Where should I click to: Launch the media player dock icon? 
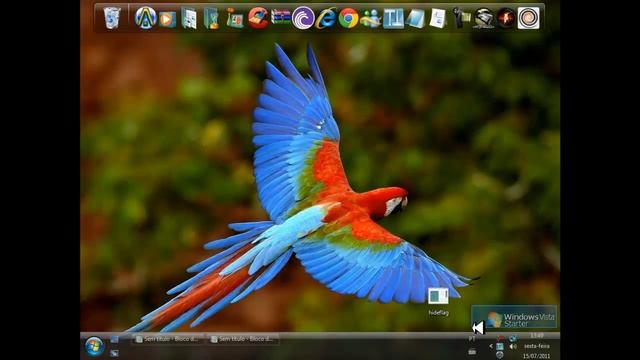point(167,19)
